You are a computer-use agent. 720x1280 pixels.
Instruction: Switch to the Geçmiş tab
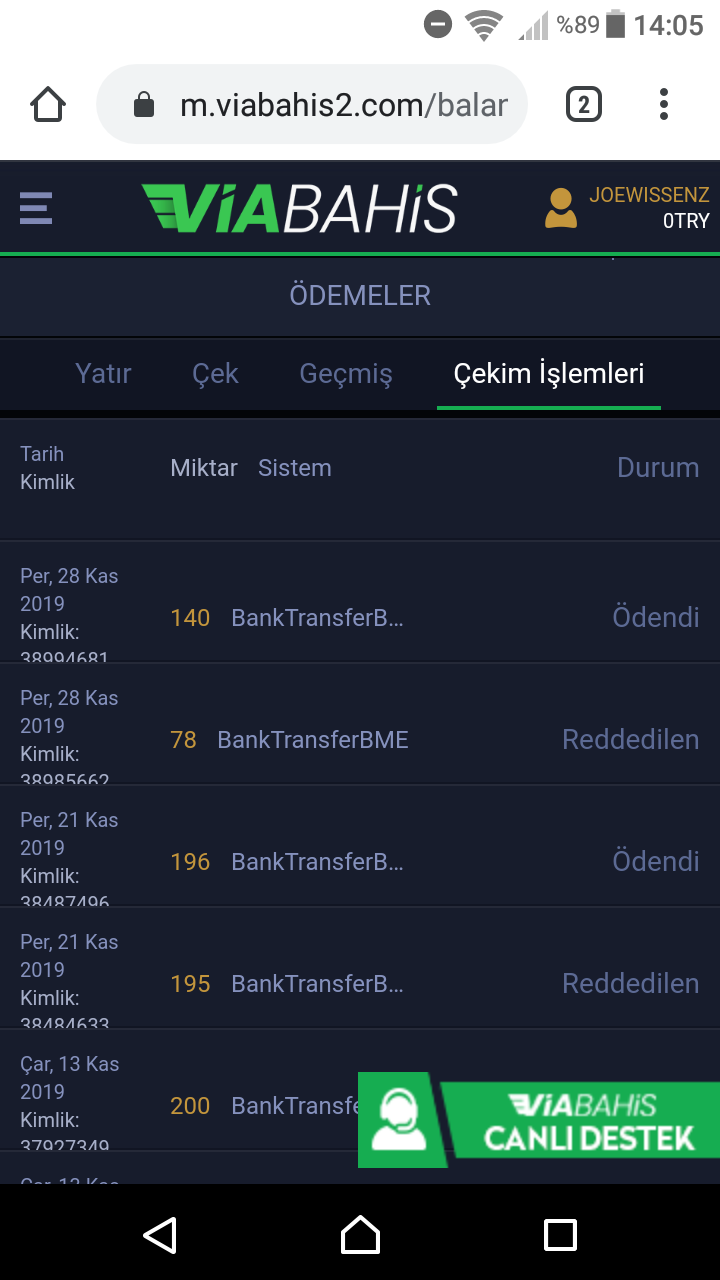tap(346, 374)
